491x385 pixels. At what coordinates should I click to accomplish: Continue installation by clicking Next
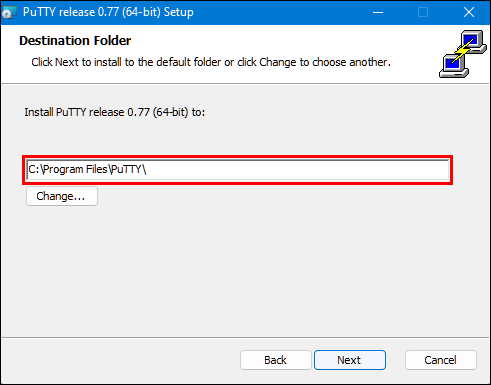(x=350, y=360)
